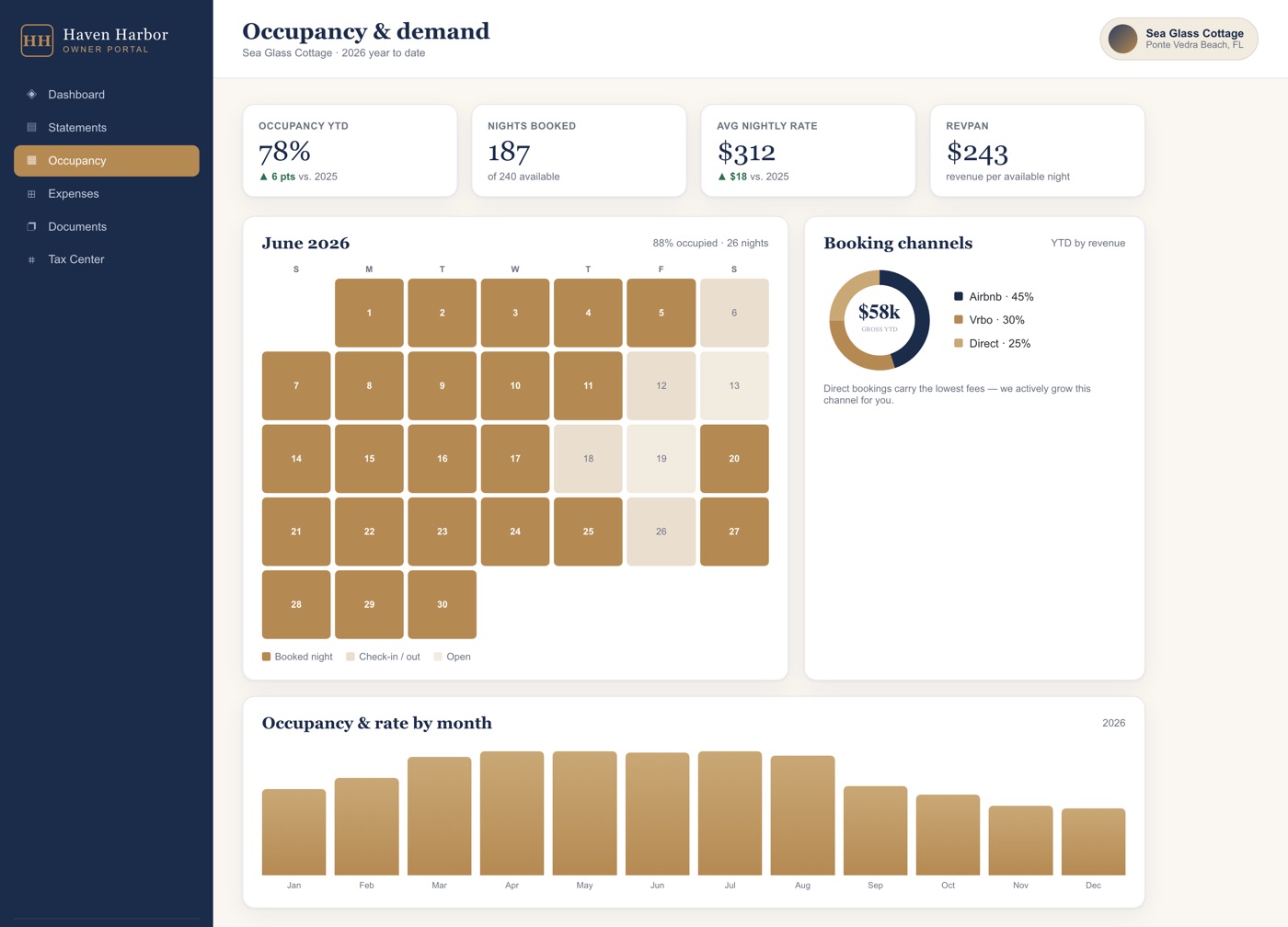Click the "Booking channels" heading
The image size is (1288, 927).
pos(898,244)
